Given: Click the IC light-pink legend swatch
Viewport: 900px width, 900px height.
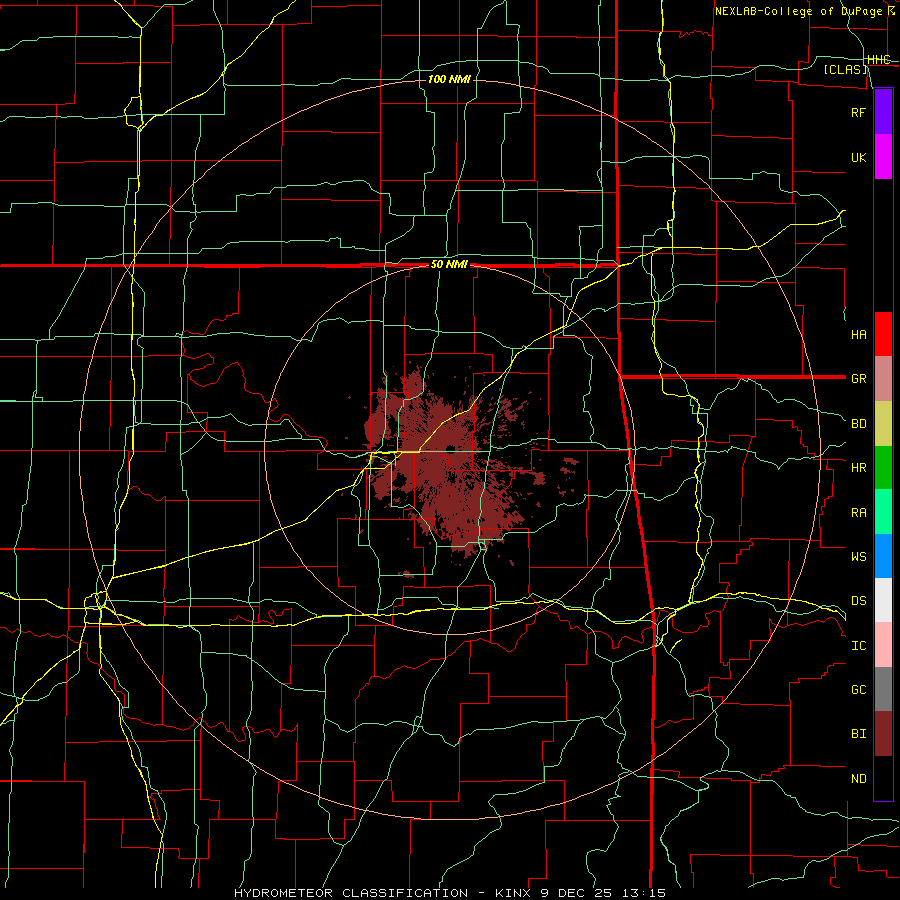Looking at the screenshot, I should [883, 645].
